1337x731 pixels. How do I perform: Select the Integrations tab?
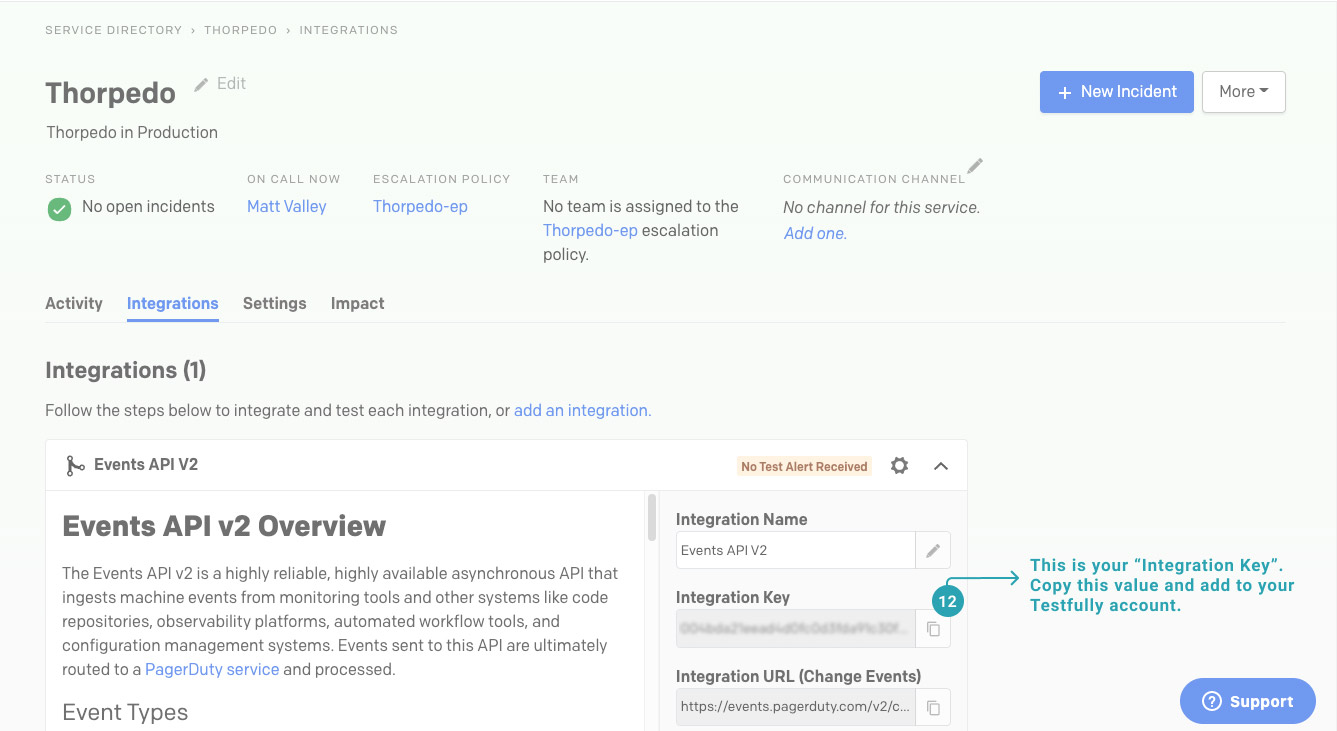point(173,303)
